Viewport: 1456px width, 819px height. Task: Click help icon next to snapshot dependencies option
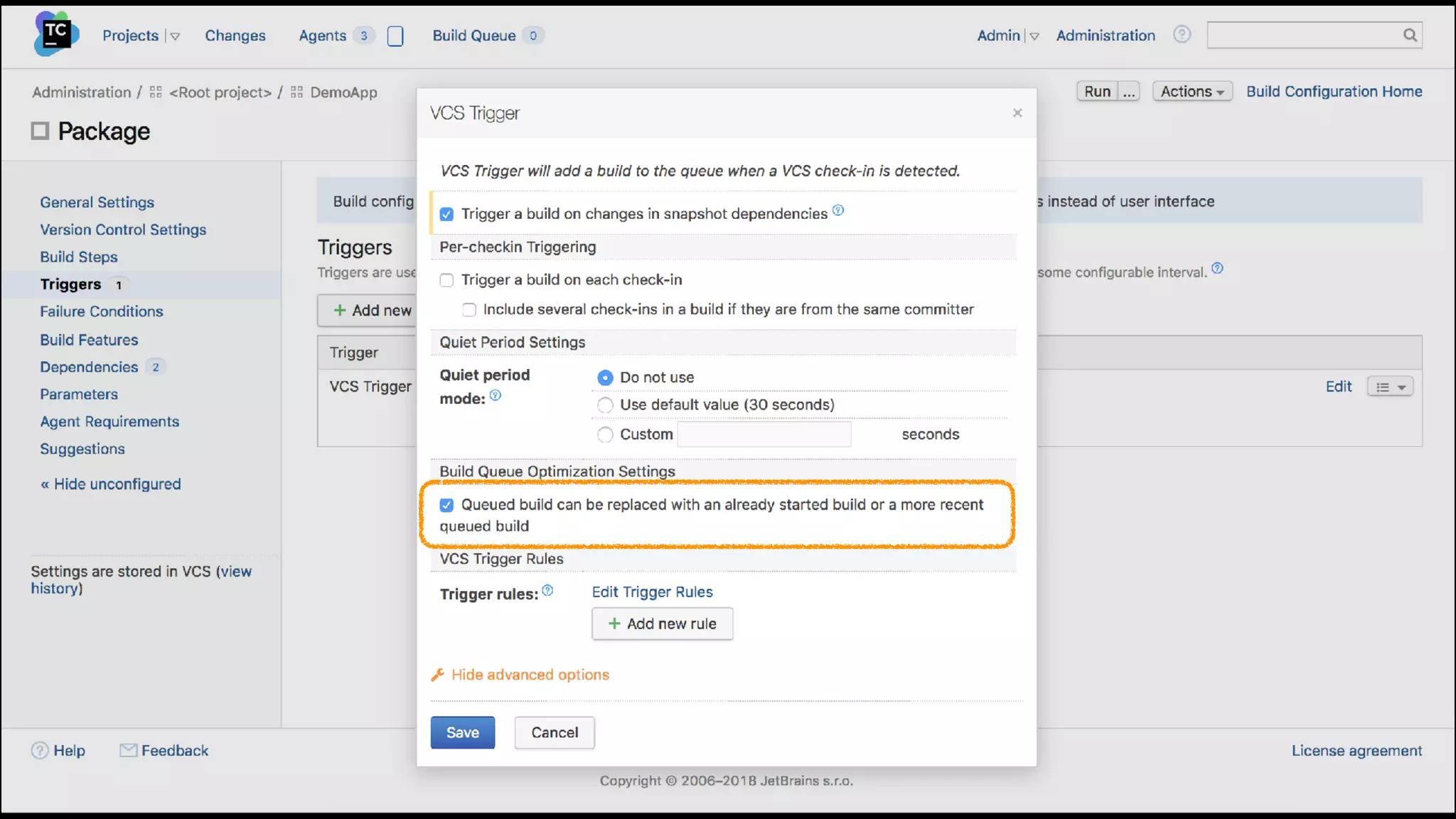[838, 210]
